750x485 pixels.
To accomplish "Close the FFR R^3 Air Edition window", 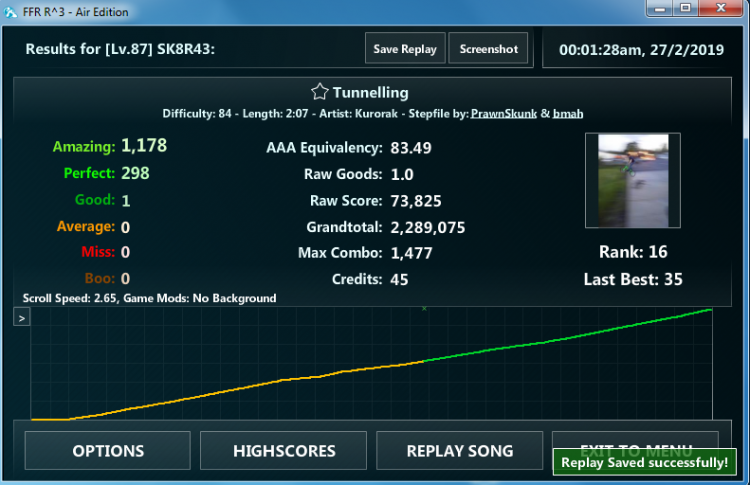I will click(723, 8).
